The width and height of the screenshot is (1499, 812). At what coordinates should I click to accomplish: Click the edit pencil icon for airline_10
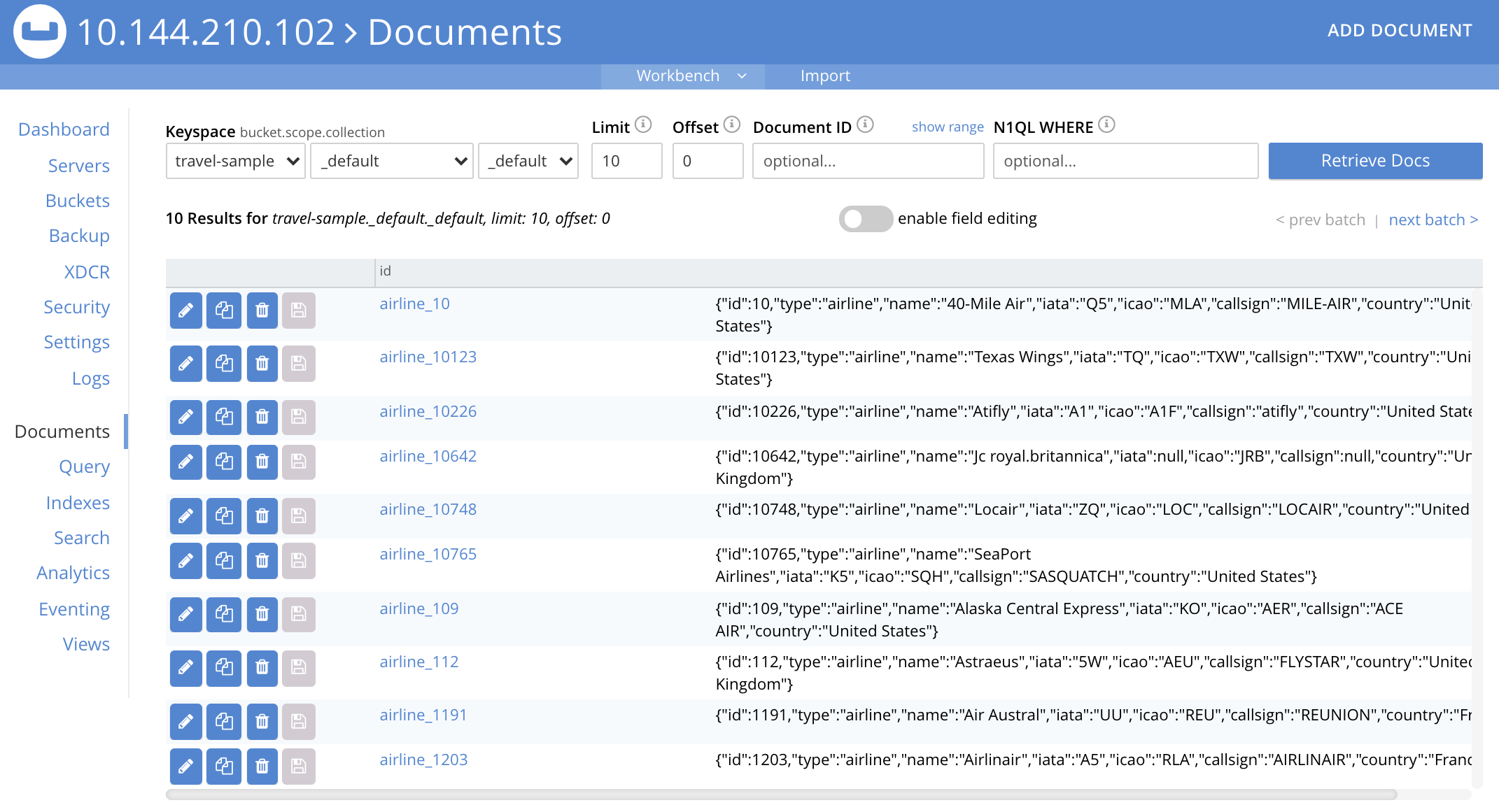(185, 310)
